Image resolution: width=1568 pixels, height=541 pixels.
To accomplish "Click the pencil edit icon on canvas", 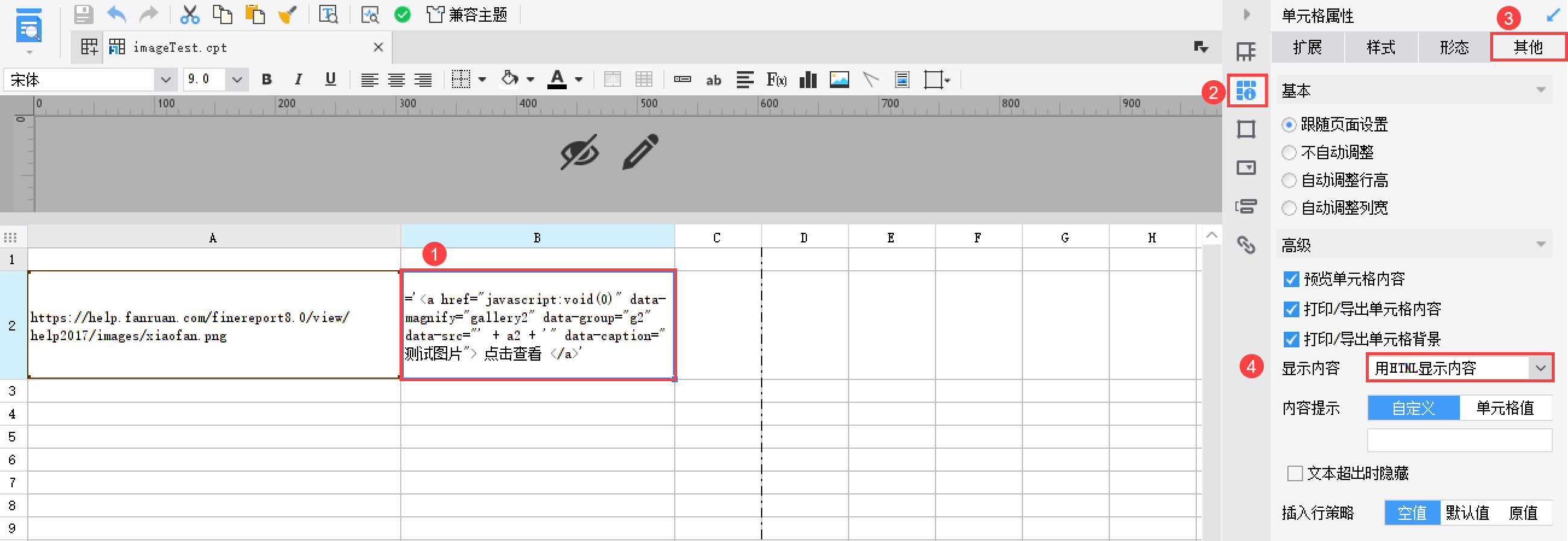I will tap(640, 151).
